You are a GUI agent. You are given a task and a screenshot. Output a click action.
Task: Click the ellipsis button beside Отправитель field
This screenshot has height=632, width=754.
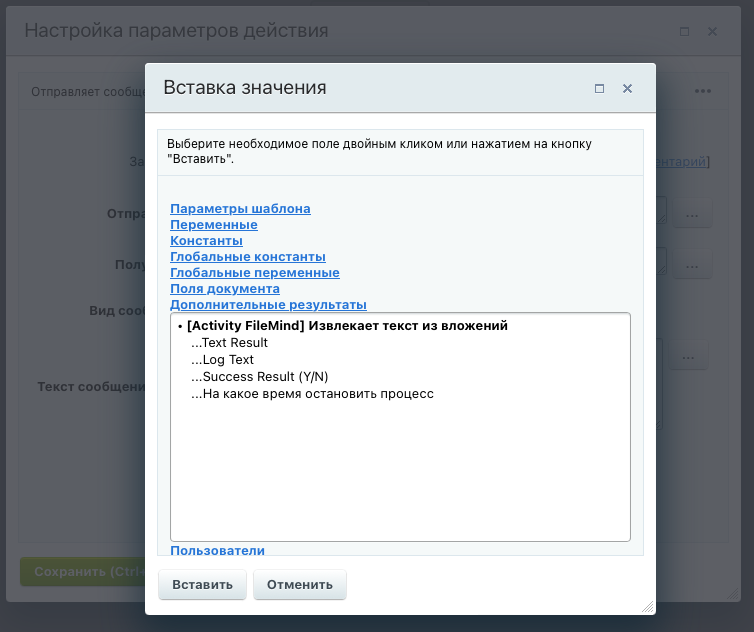pyautogui.click(x=692, y=213)
